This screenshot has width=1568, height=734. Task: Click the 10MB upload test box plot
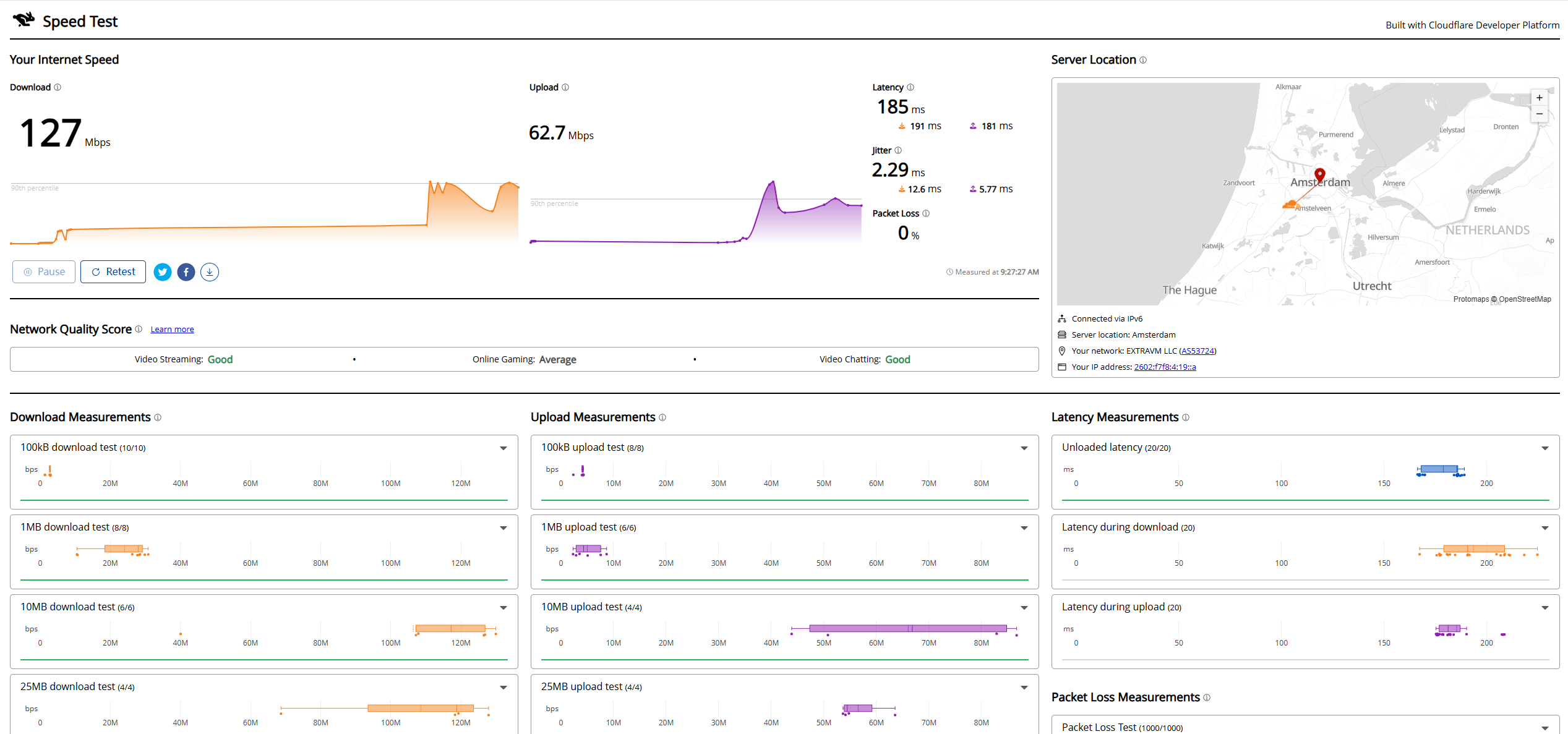pyautogui.click(x=904, y=629)
